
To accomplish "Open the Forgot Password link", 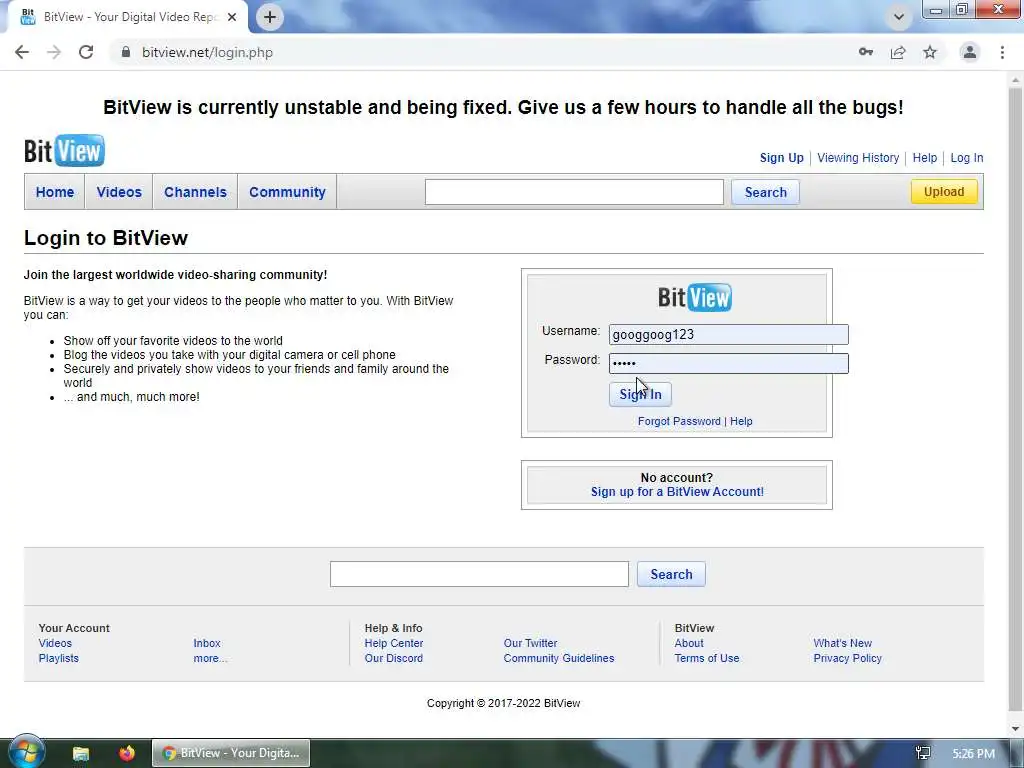I will click(x=679, y=421).
